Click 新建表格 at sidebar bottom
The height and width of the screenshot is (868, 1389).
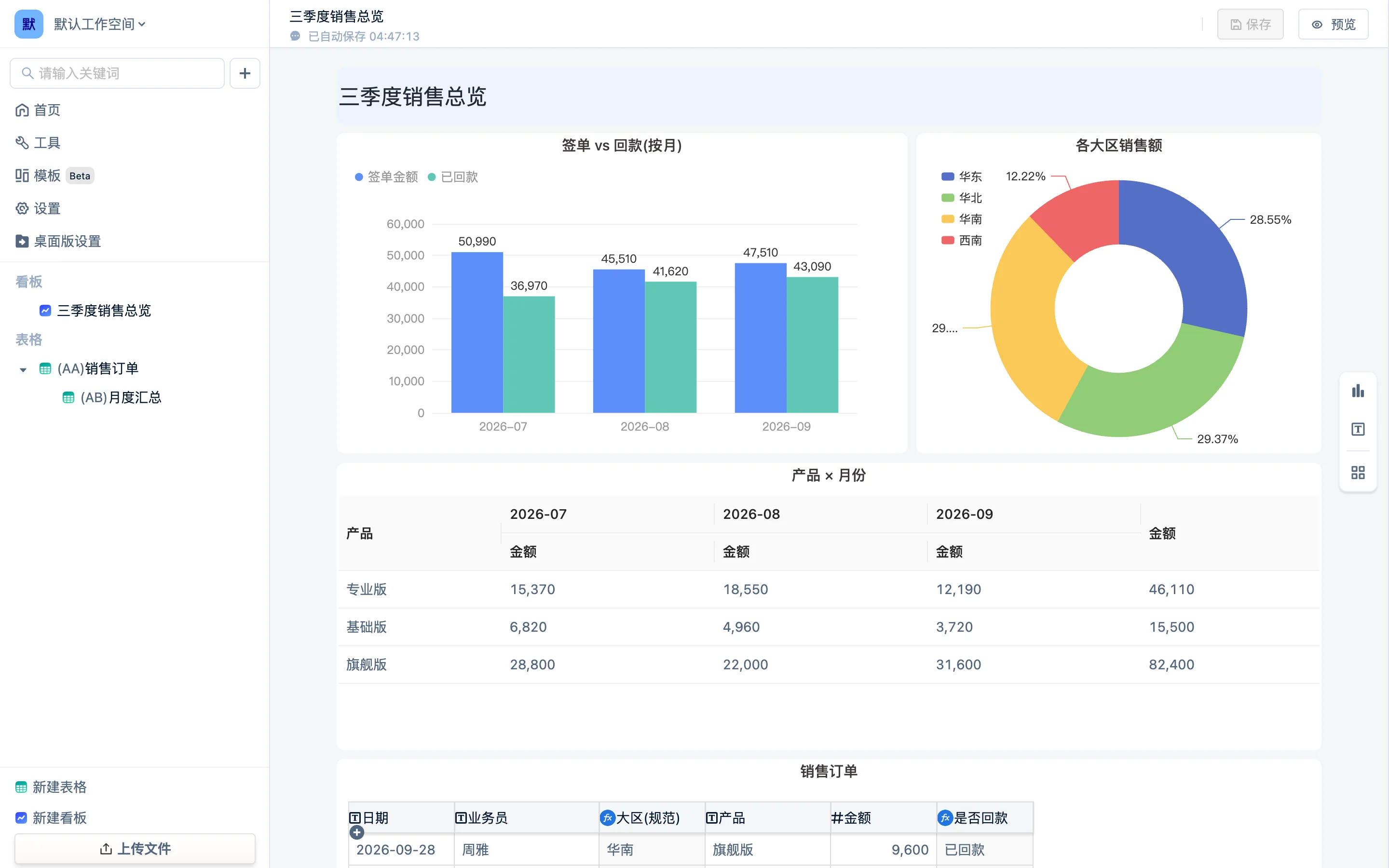51,787
